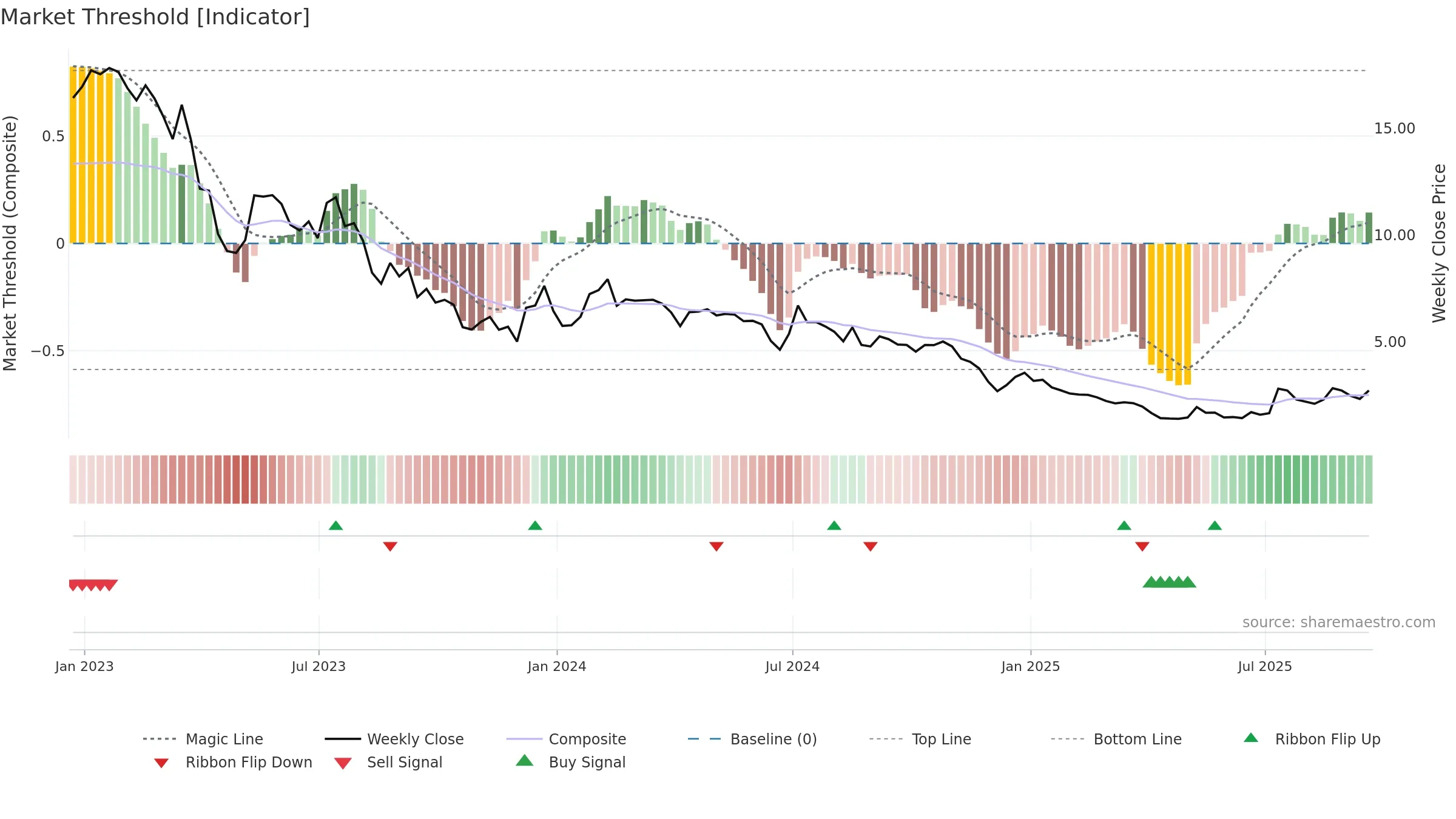Click the Market Threshold (Composite) axis title

(x=10, y=243)
